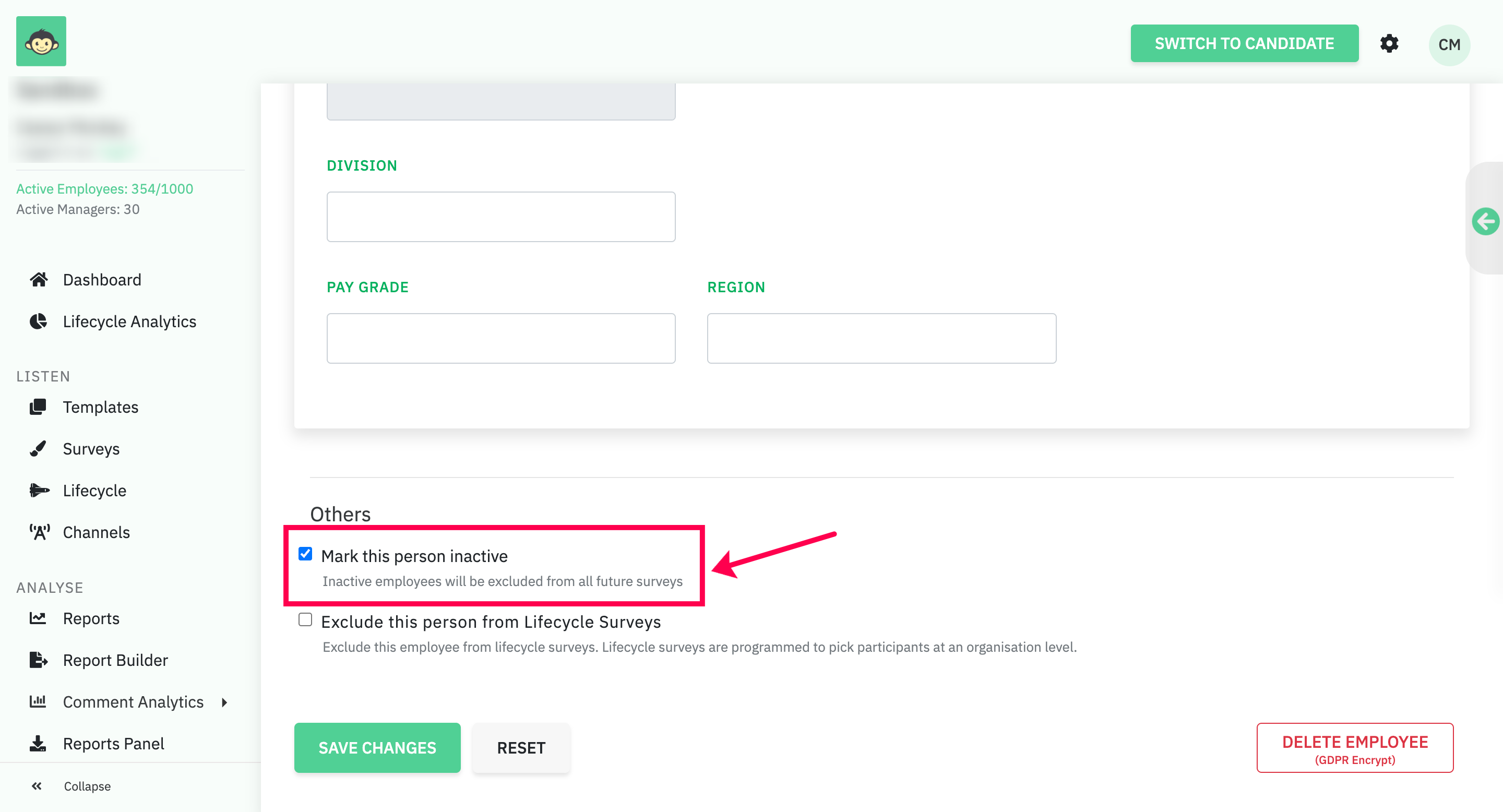Expand the Comment Analytics submenu arrow
The height and width of the screenshot is (812, 1503).
tap(224, 702)
